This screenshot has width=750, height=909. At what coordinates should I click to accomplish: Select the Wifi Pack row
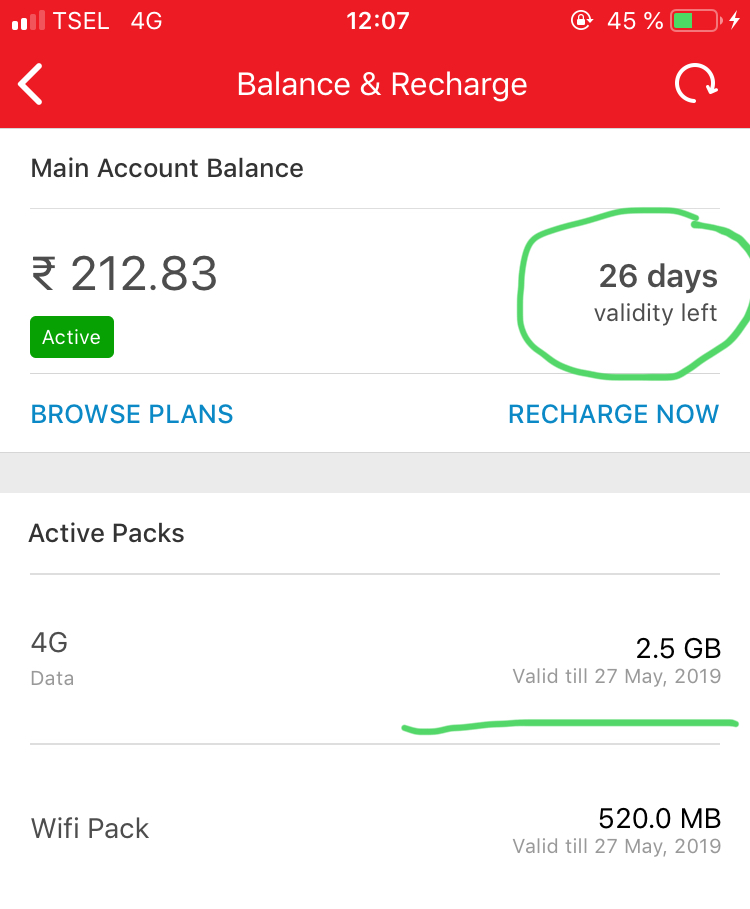pyautogui.click(x=374, y=830)
